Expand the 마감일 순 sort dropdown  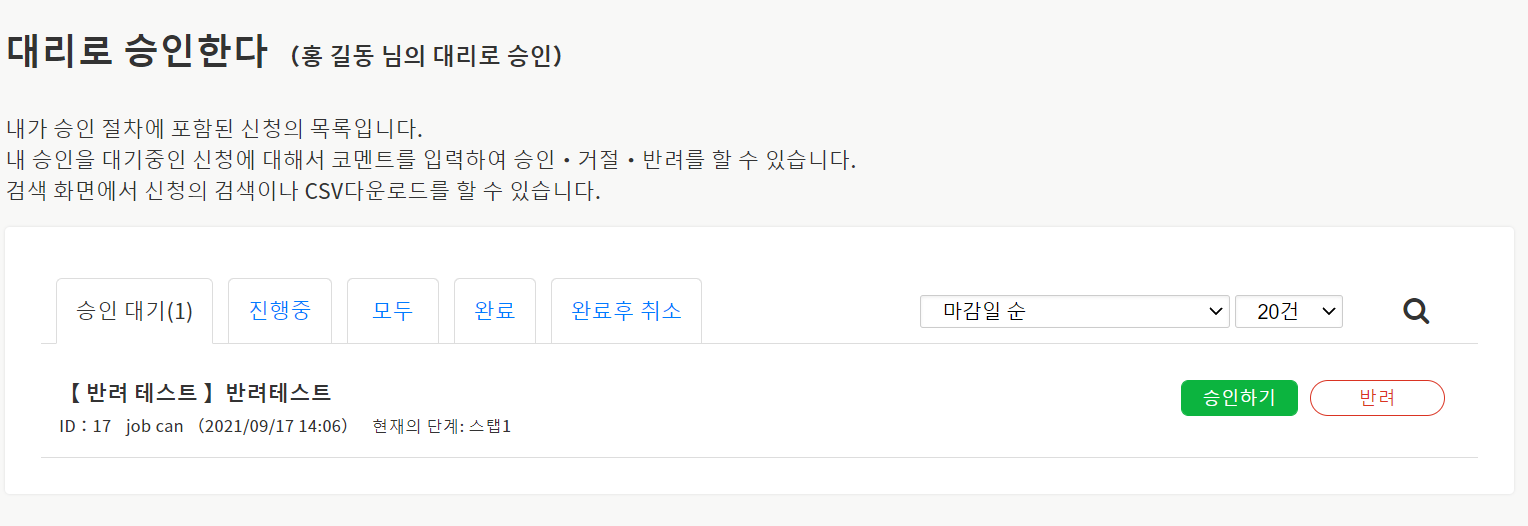1075,312
